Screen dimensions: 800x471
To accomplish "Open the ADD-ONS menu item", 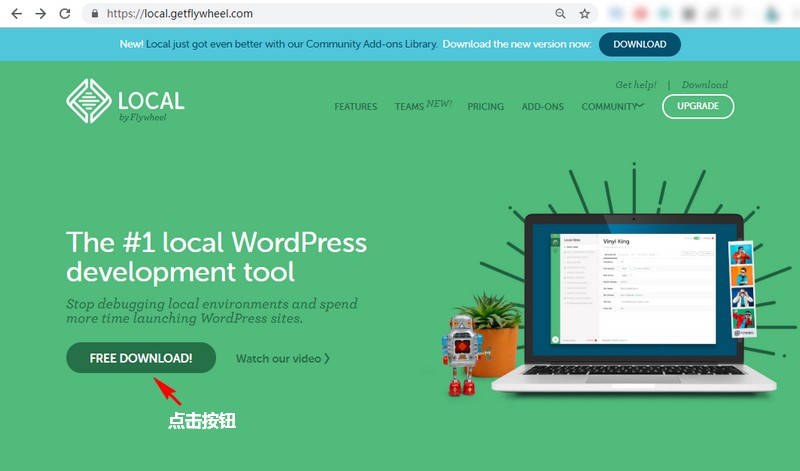I will click(x=542, y=107).
